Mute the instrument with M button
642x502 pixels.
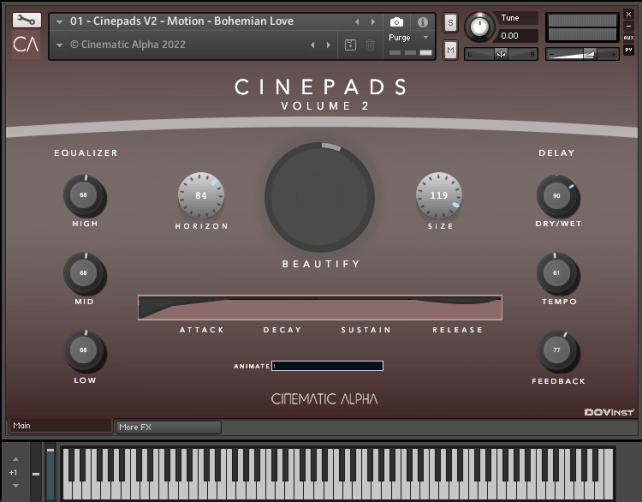tap(450, 50)
